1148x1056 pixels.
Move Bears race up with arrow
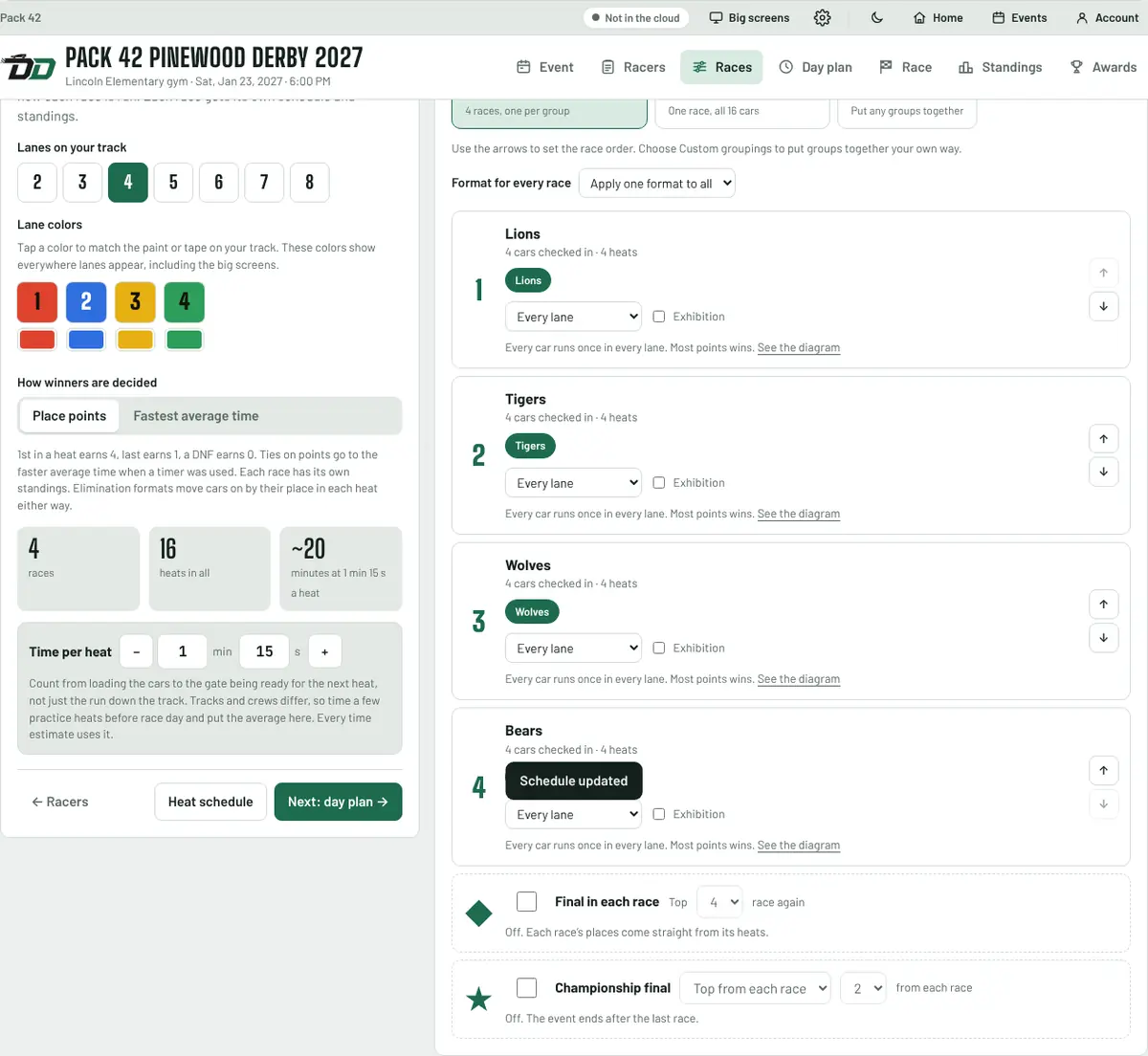click(x=1103, y=770)
